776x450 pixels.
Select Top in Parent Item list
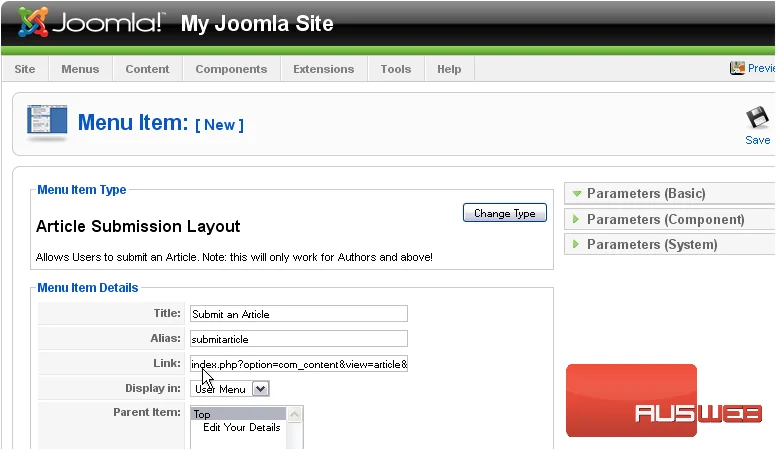coord(238,414)
